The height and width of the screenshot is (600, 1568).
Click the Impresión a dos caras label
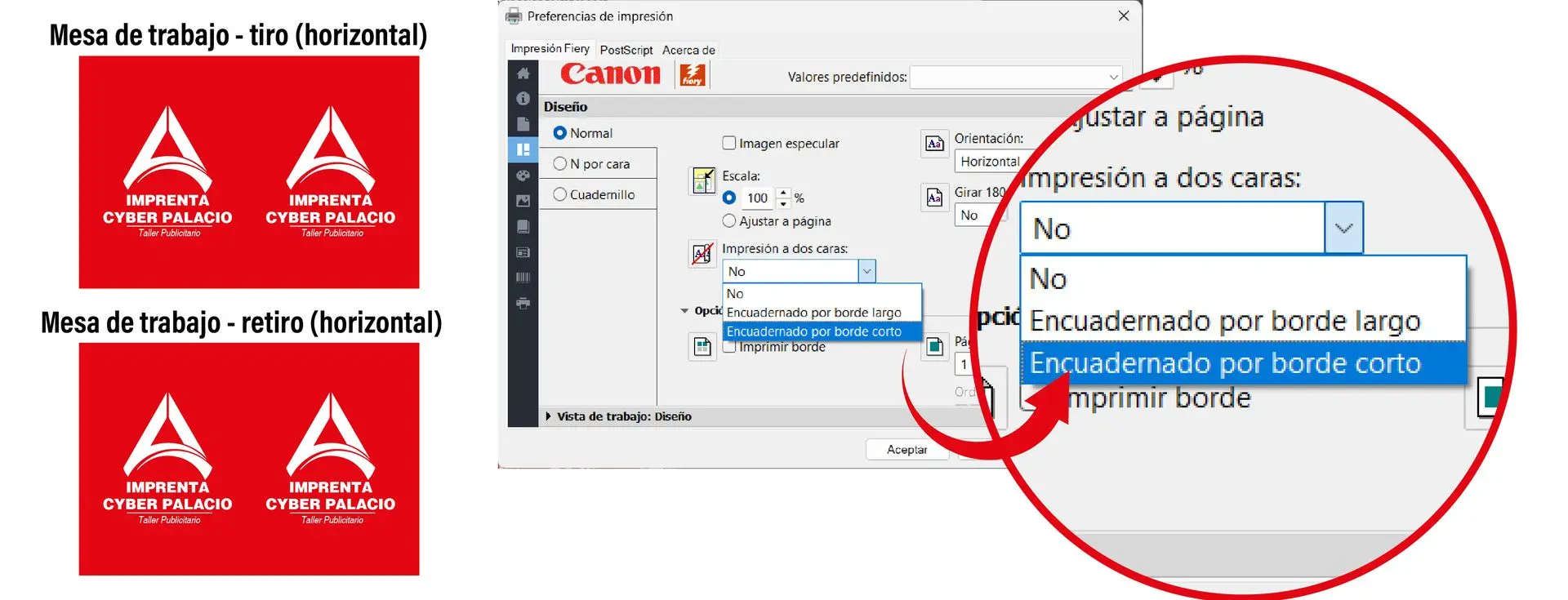pyautogui.click(x=785, y=248)
